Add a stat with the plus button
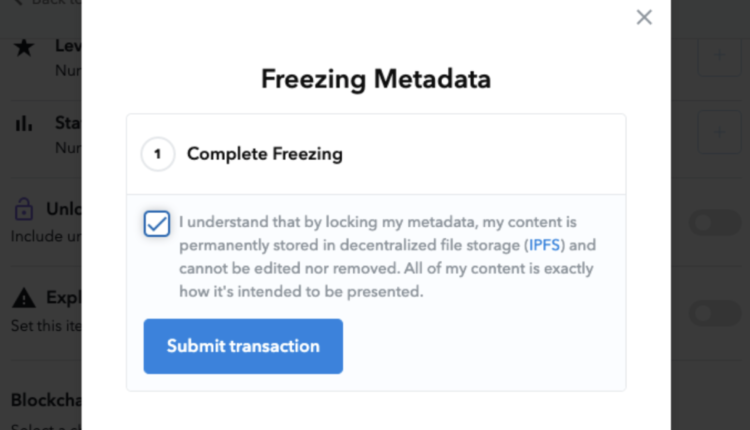 coord(717,132)
